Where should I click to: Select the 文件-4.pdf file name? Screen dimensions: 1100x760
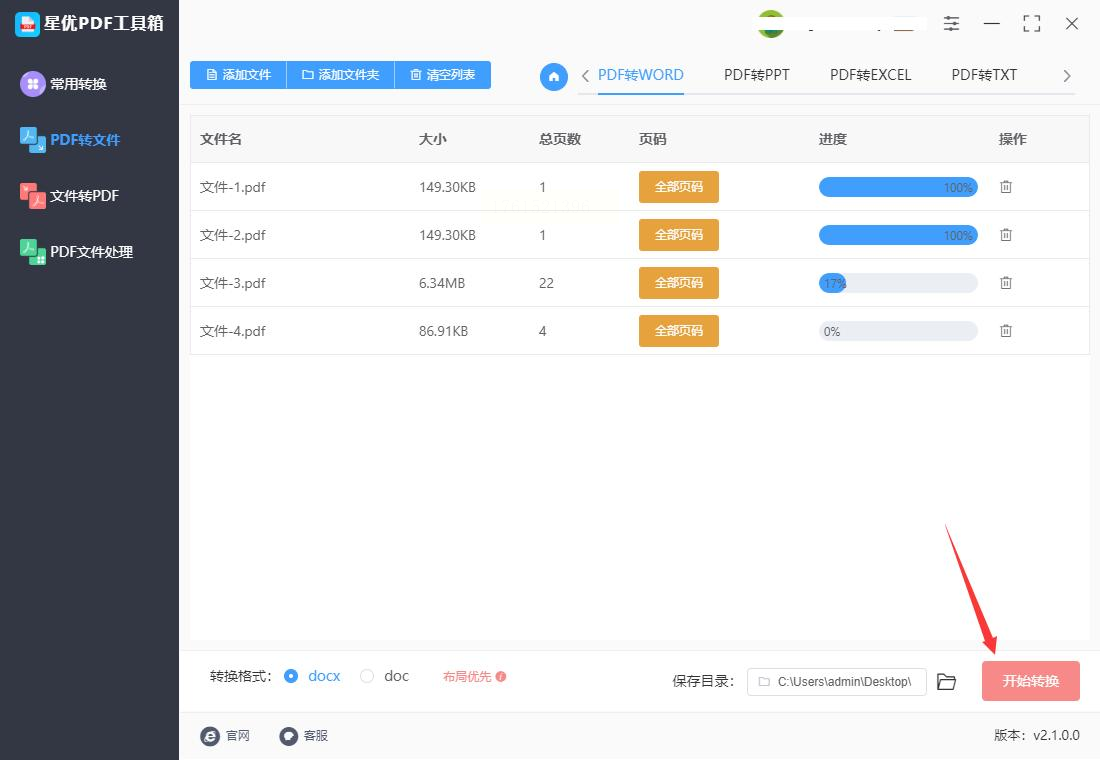233,331
